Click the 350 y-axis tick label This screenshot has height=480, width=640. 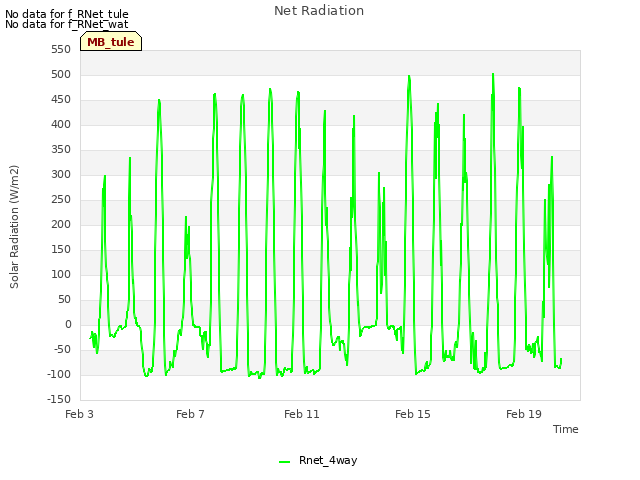(61, 149)
